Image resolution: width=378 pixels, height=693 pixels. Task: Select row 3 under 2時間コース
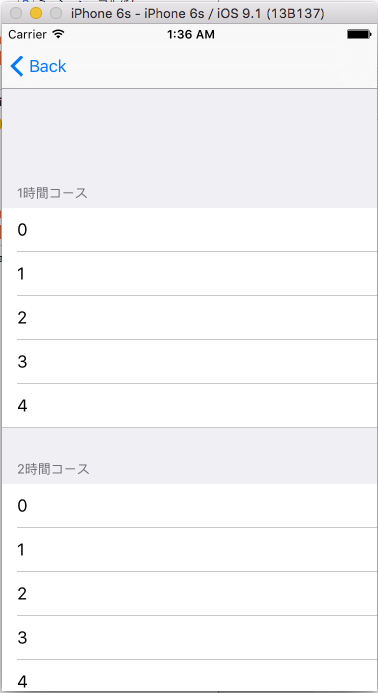[190, 637]
